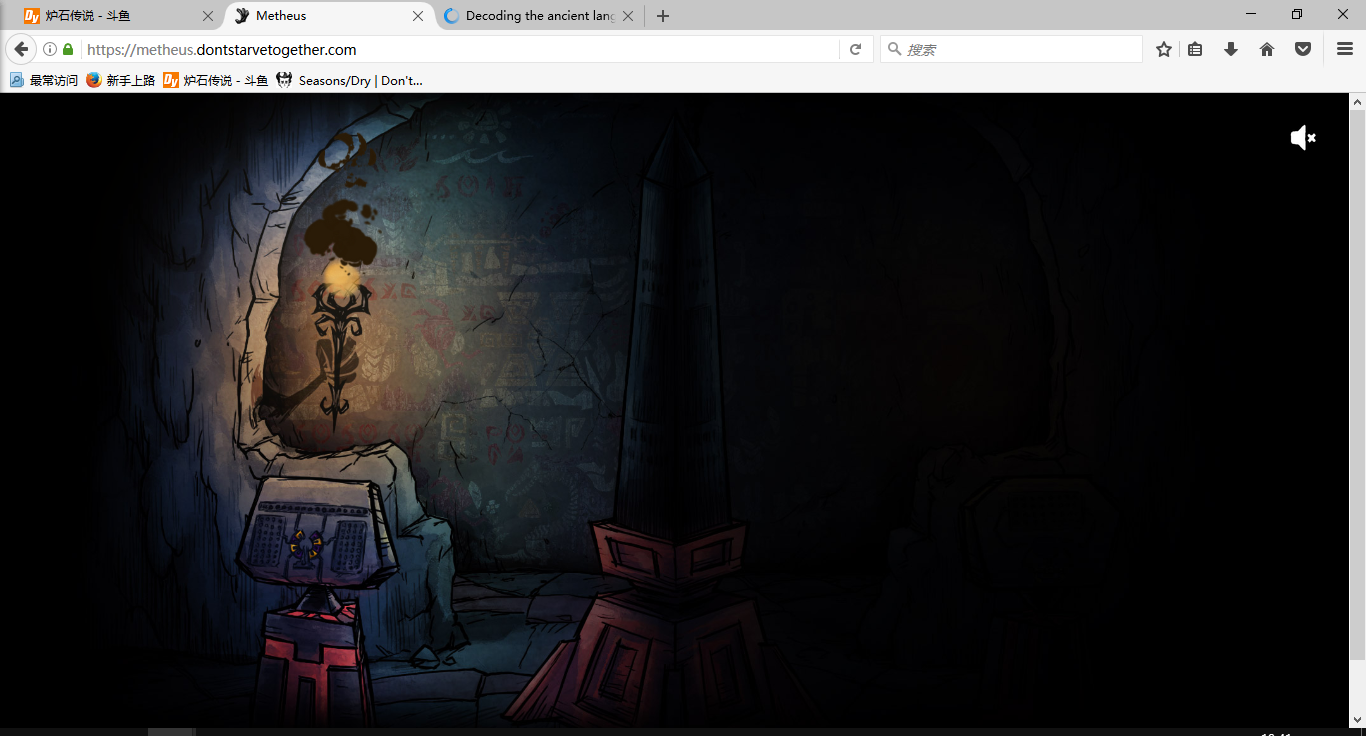The image size is (1366, 736).
Task: Open the 最常访问 bookmarks folder
Action: tap(44, 80)
